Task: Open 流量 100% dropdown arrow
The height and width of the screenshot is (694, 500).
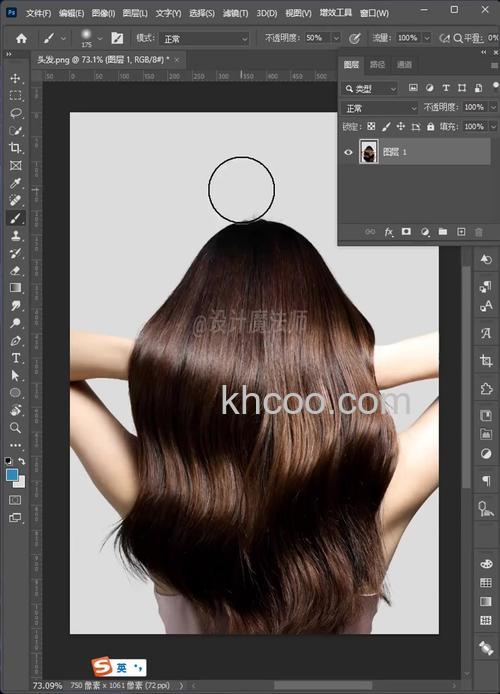Action: tap(427, 39)
